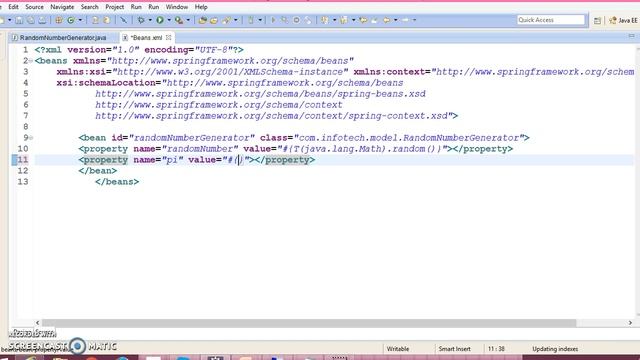640x360 pixels.
Task: Open the Forward history dropdown arrow
Action: click(414, 20)
